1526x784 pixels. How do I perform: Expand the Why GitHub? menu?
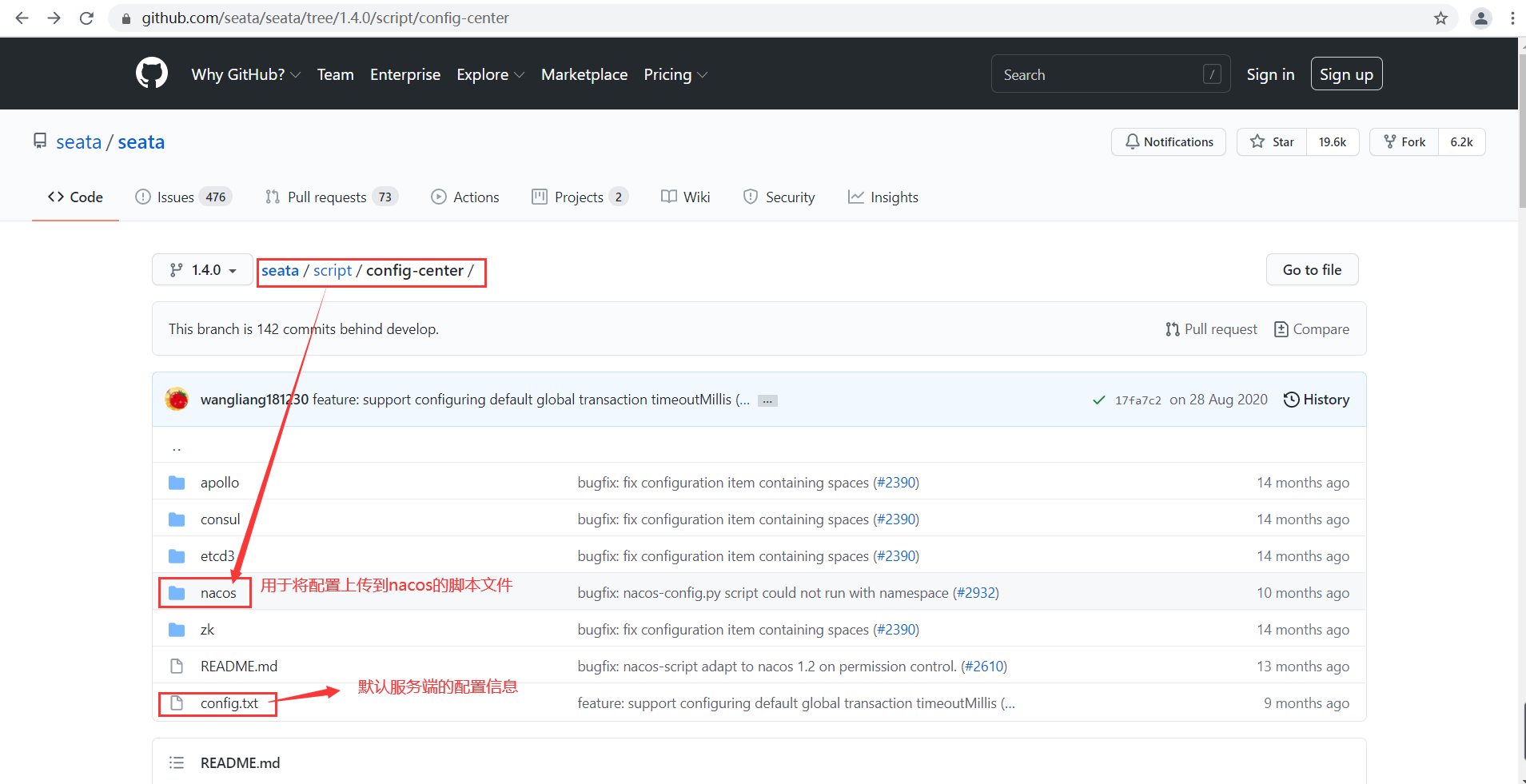[245, 74]
